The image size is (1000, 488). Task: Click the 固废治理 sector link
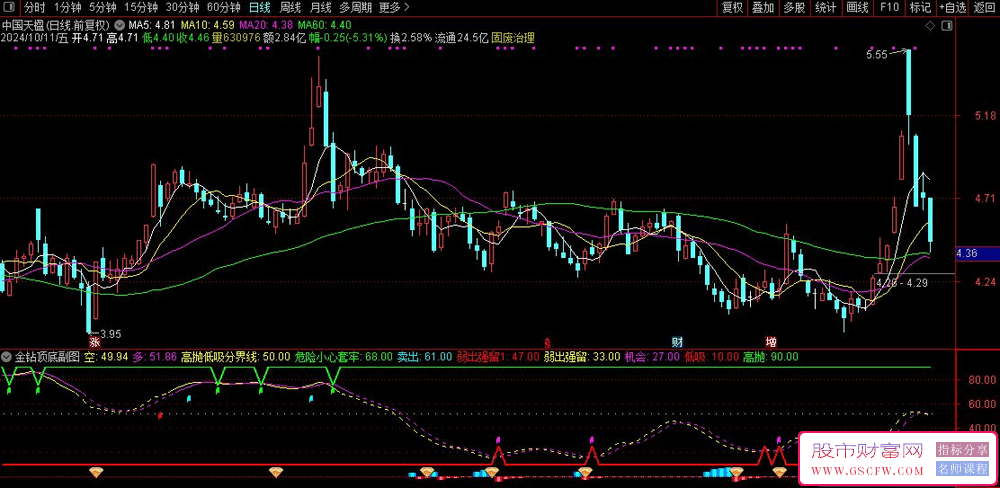[x=513, y=38]
